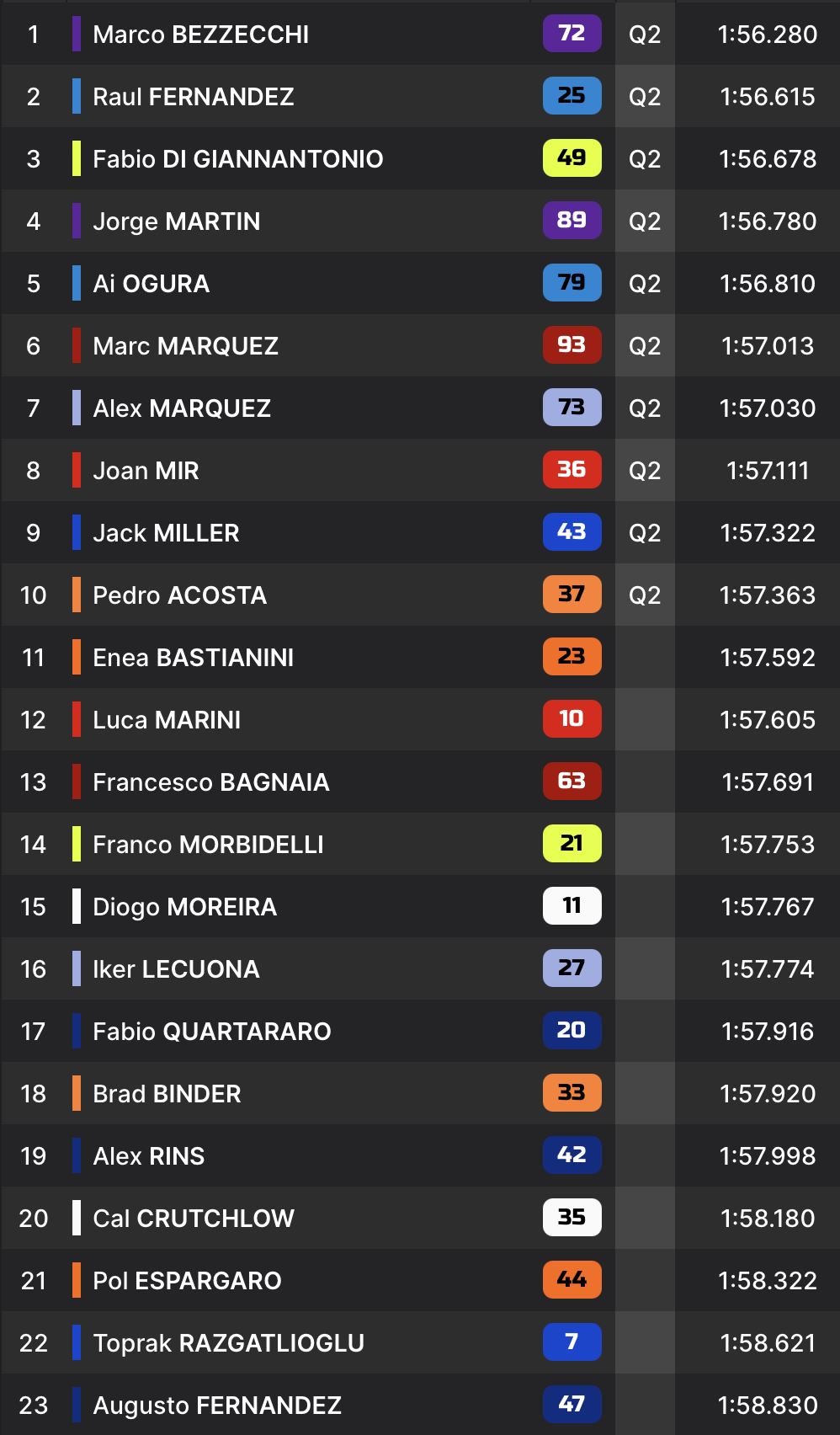Select the orange number 44 badge

[x=572, y=1280]
